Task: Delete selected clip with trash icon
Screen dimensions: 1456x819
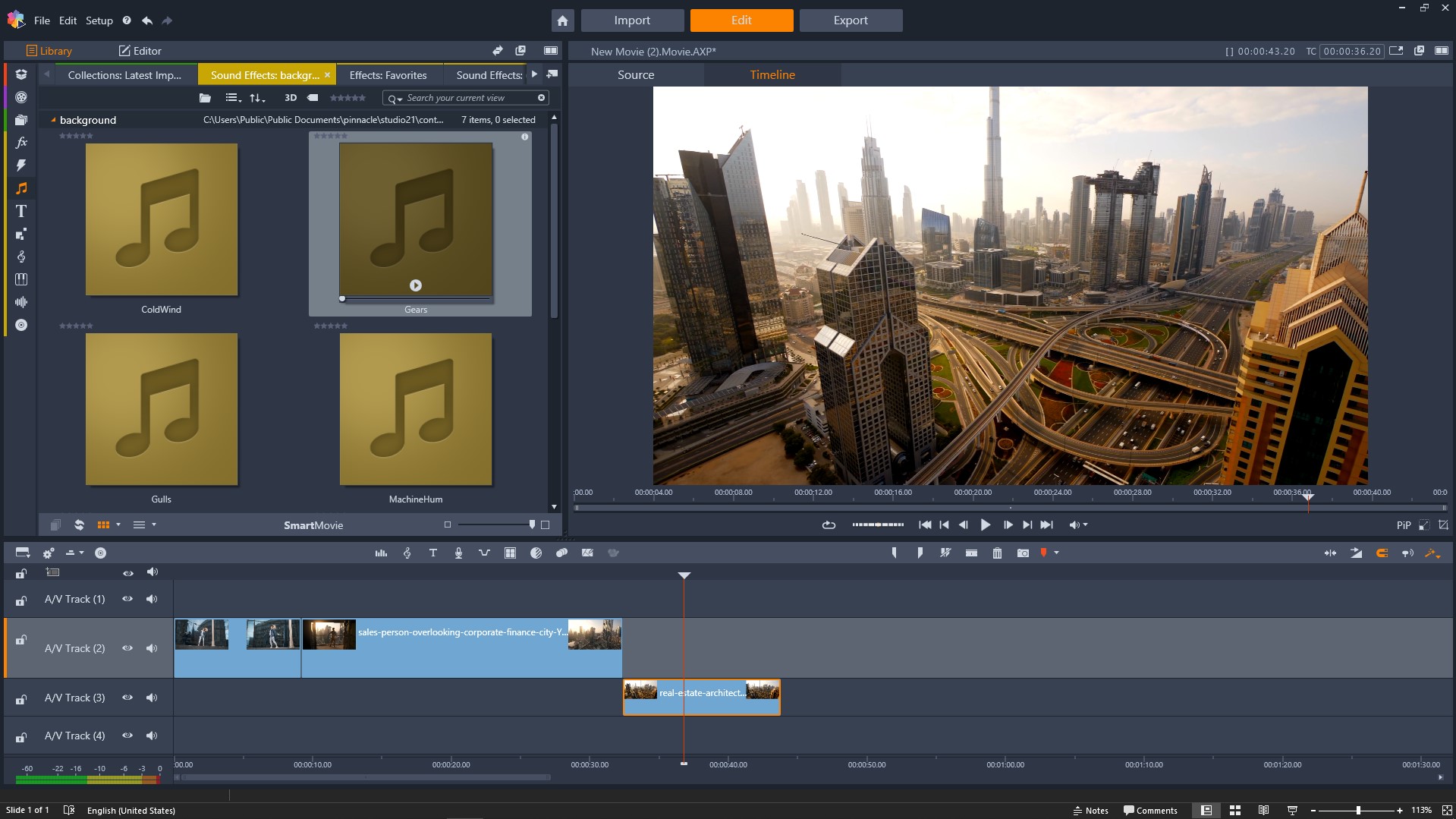Action: pos(997,553)
